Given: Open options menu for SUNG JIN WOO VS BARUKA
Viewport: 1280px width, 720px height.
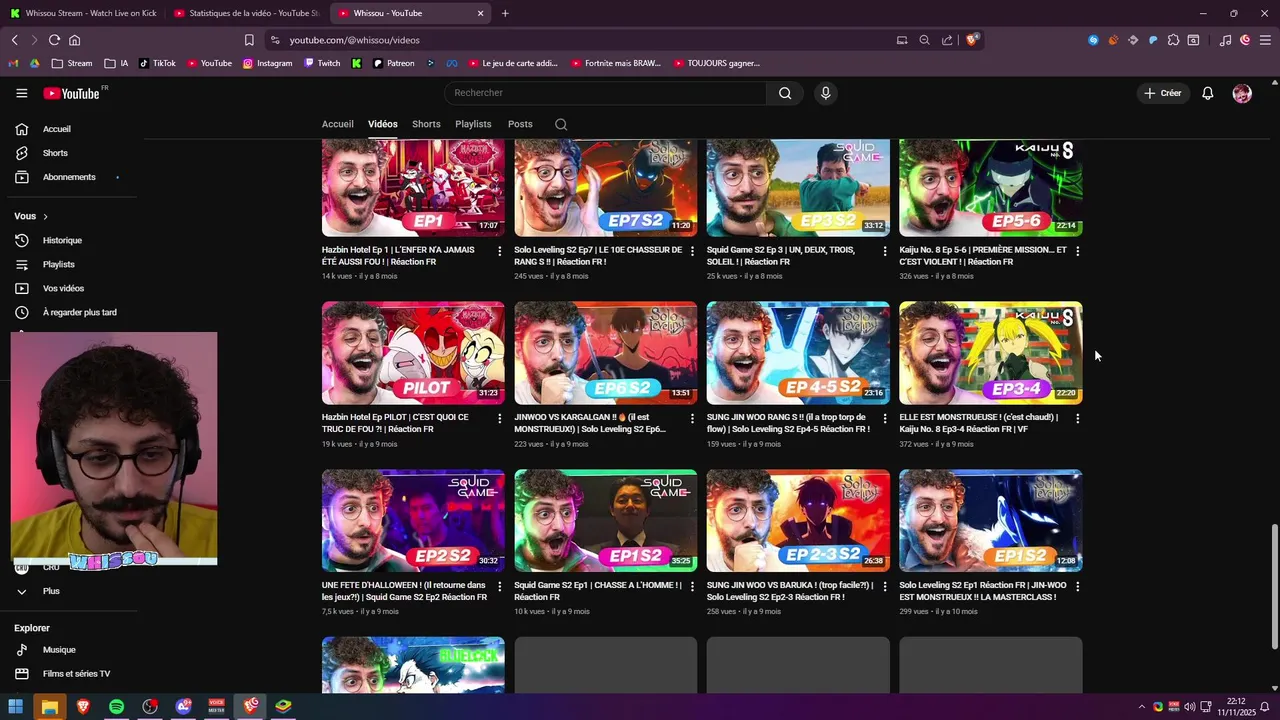Looking at the screenshot, I should pyautogui.click(x=885, y=586).
